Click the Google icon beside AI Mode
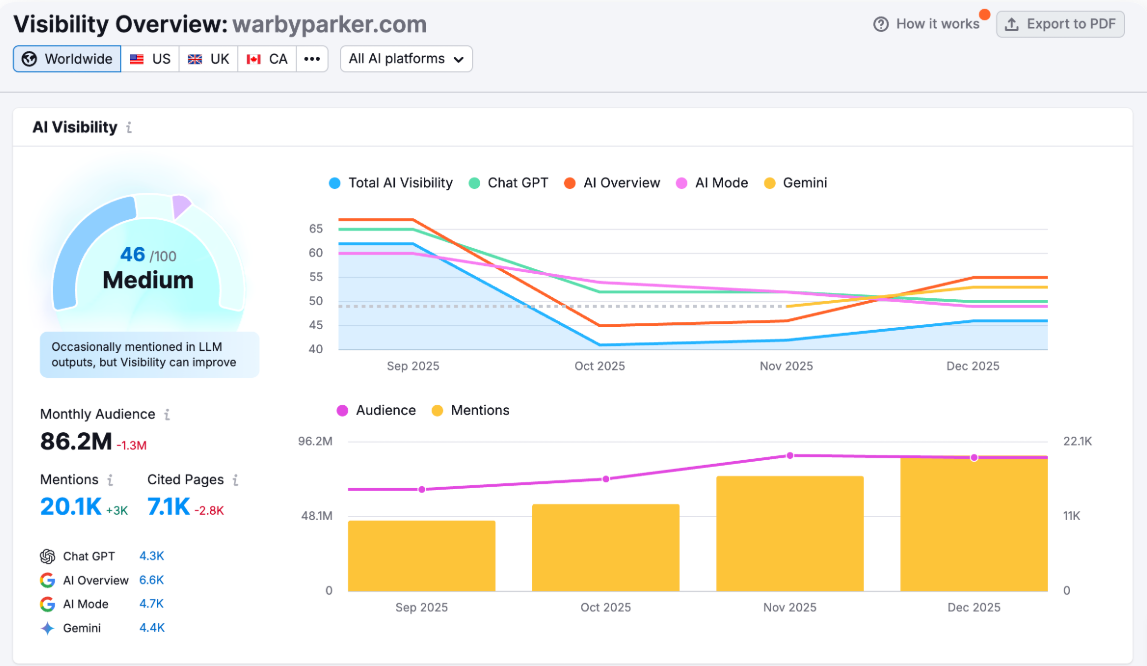 [46, 603]
